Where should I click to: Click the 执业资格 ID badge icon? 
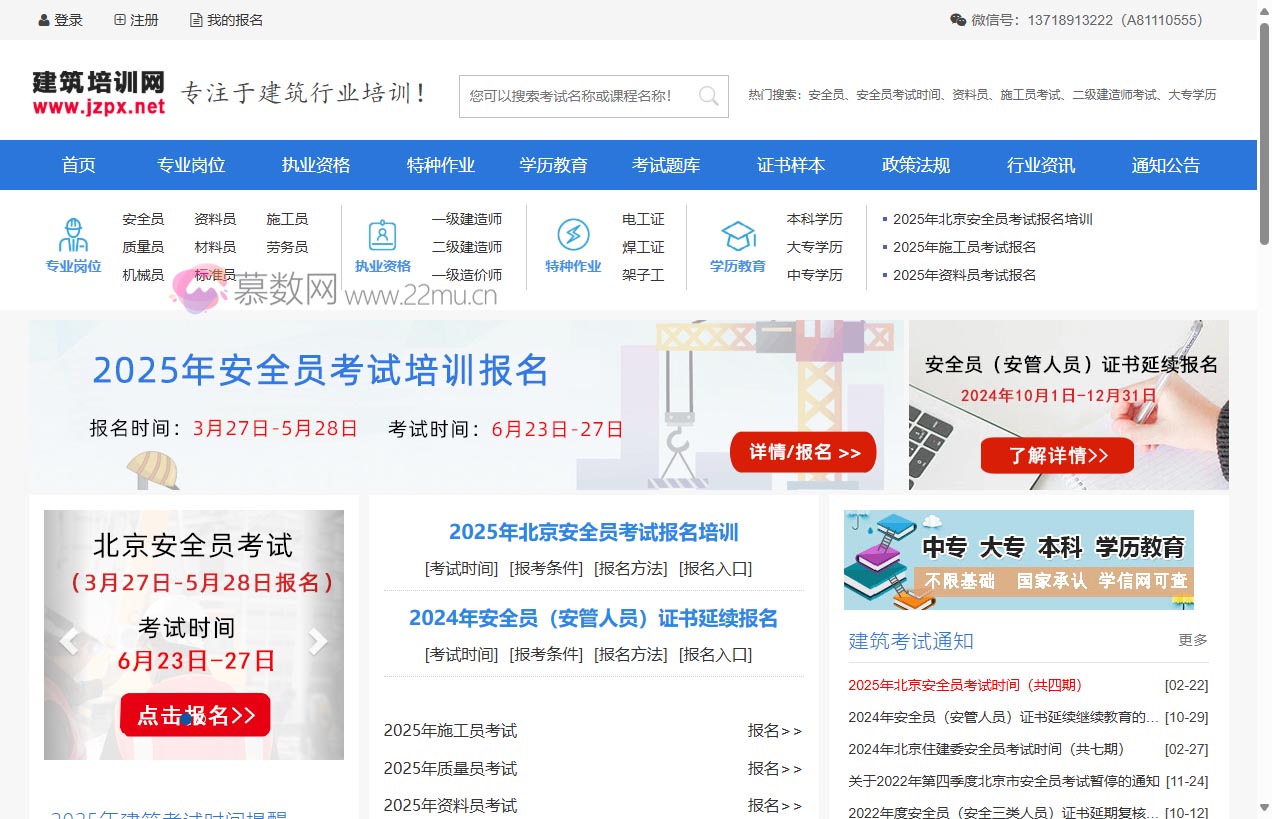click(382, 236)
